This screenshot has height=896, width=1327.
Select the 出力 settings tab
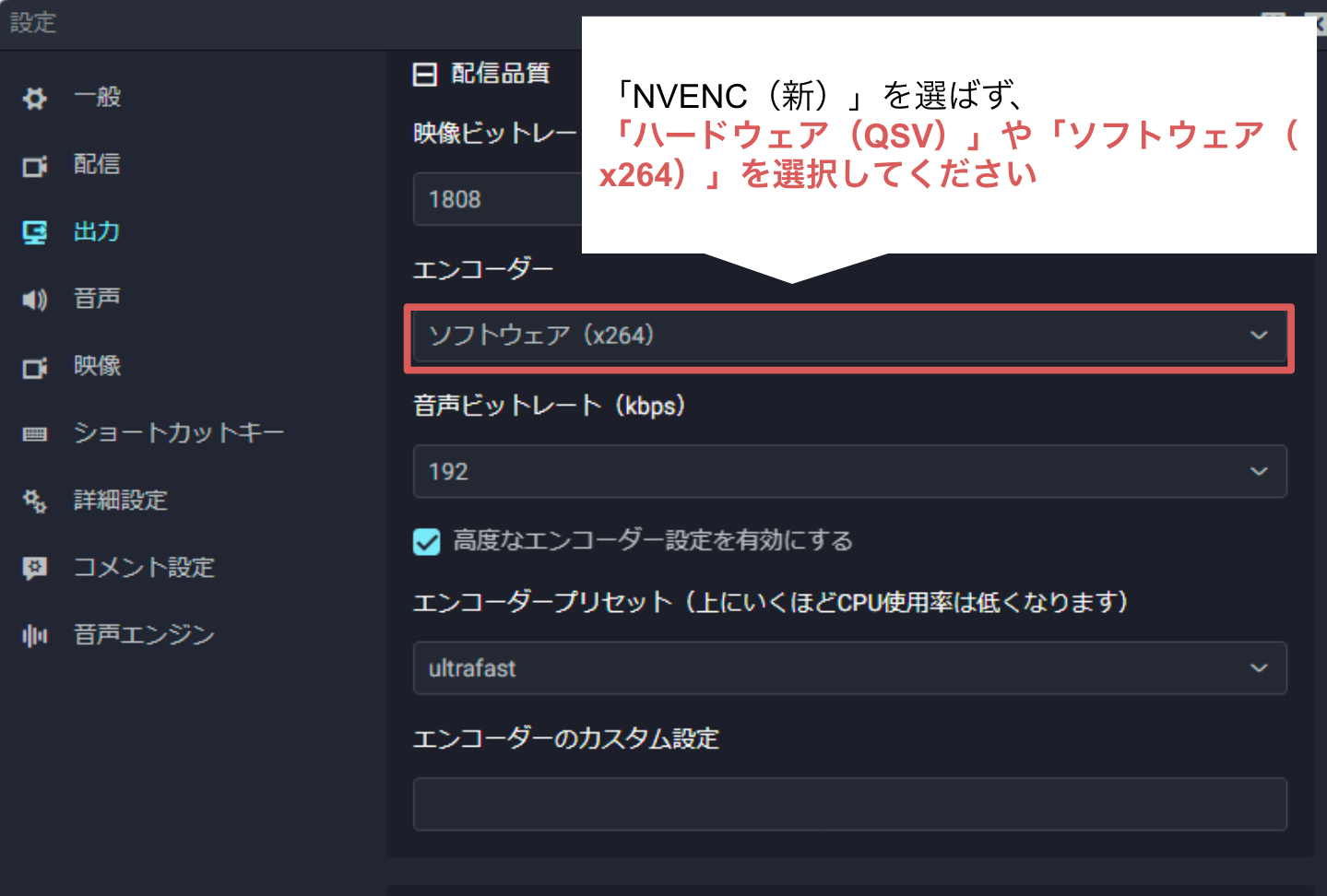tap(98, 231)
